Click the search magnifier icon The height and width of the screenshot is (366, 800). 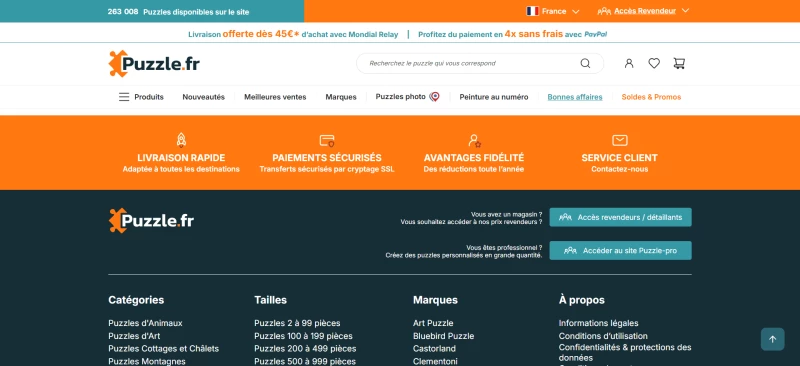tap(585, 63)
